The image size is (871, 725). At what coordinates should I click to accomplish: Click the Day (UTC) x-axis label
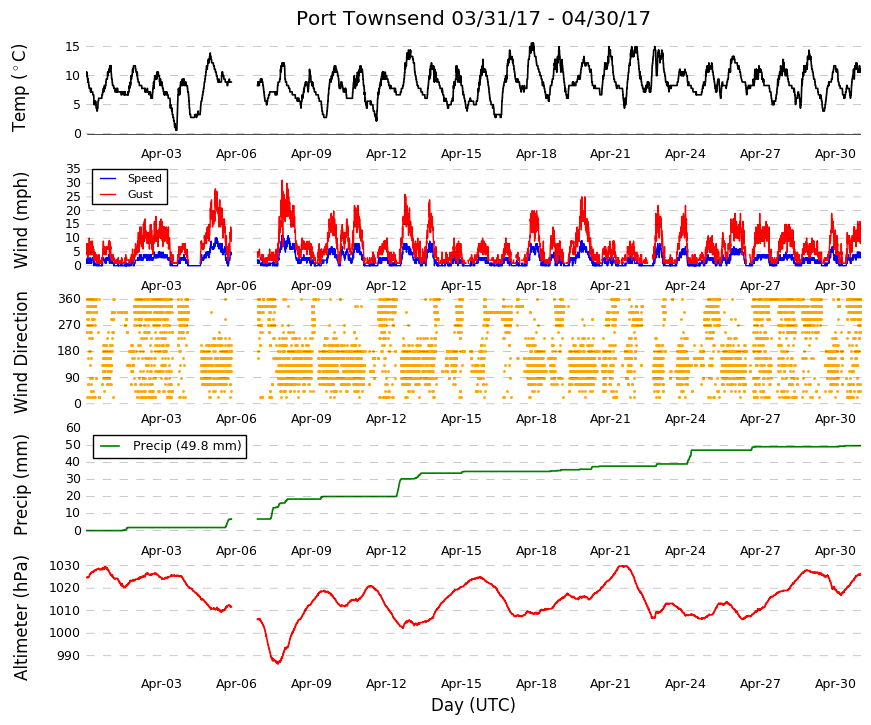473,705
